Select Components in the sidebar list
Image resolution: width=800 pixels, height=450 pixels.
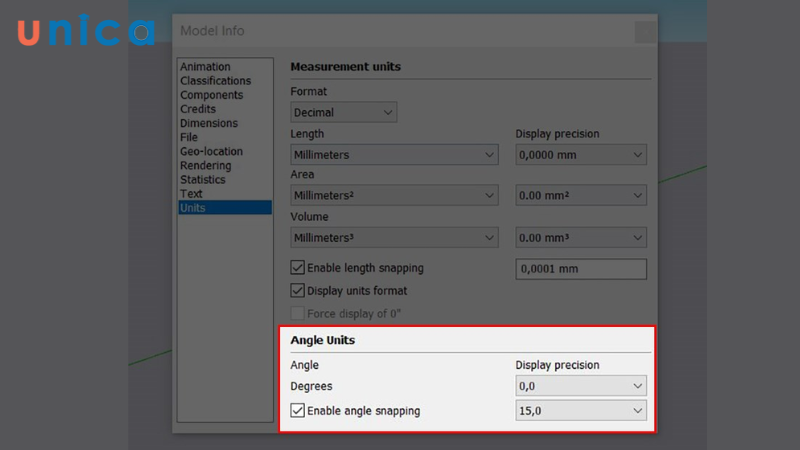coord(211,95)
